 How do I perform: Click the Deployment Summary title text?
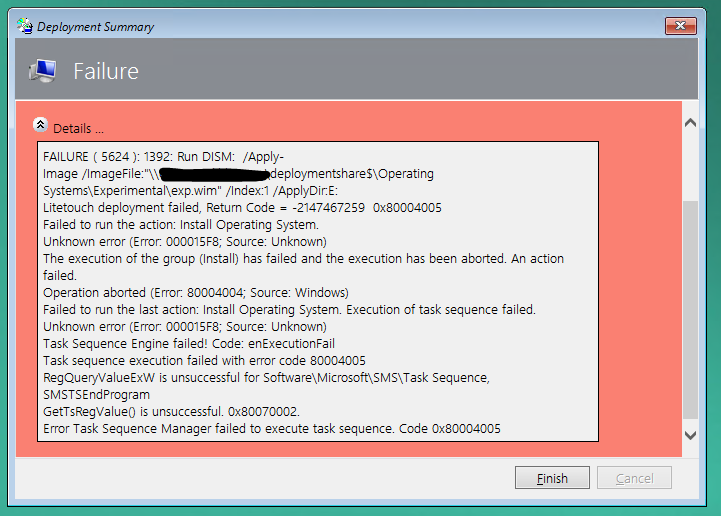(x=95, y=27)
